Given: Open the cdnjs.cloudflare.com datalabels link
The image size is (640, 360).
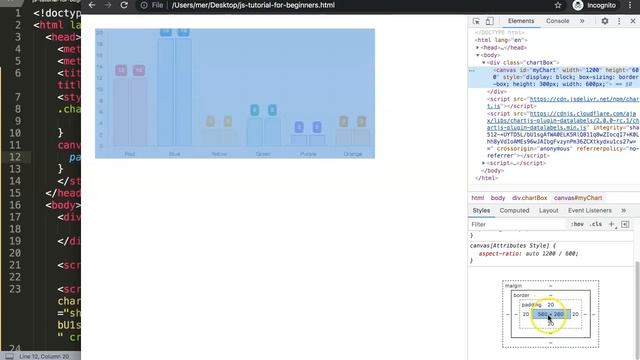Looking at the screenshot, I should pos(563,121).
